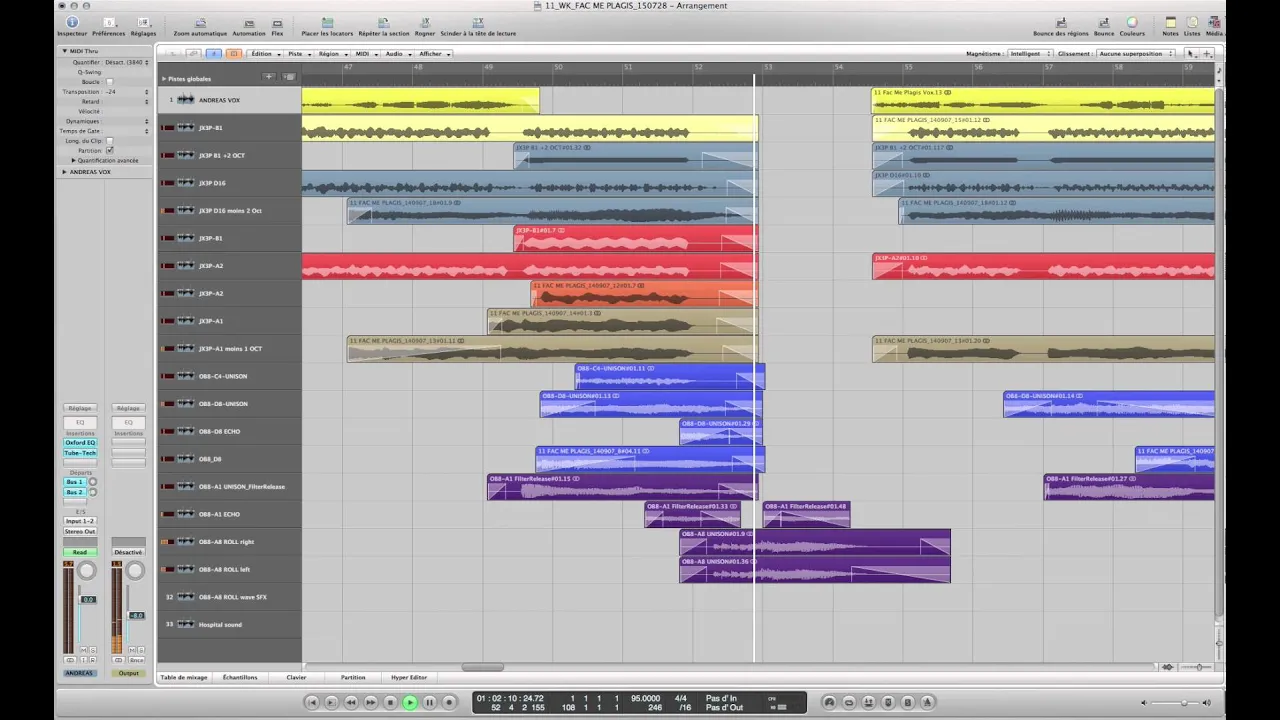Switch to Hyper Editor tab
This screenshot has width=1280, height=720.
(409, 677)
